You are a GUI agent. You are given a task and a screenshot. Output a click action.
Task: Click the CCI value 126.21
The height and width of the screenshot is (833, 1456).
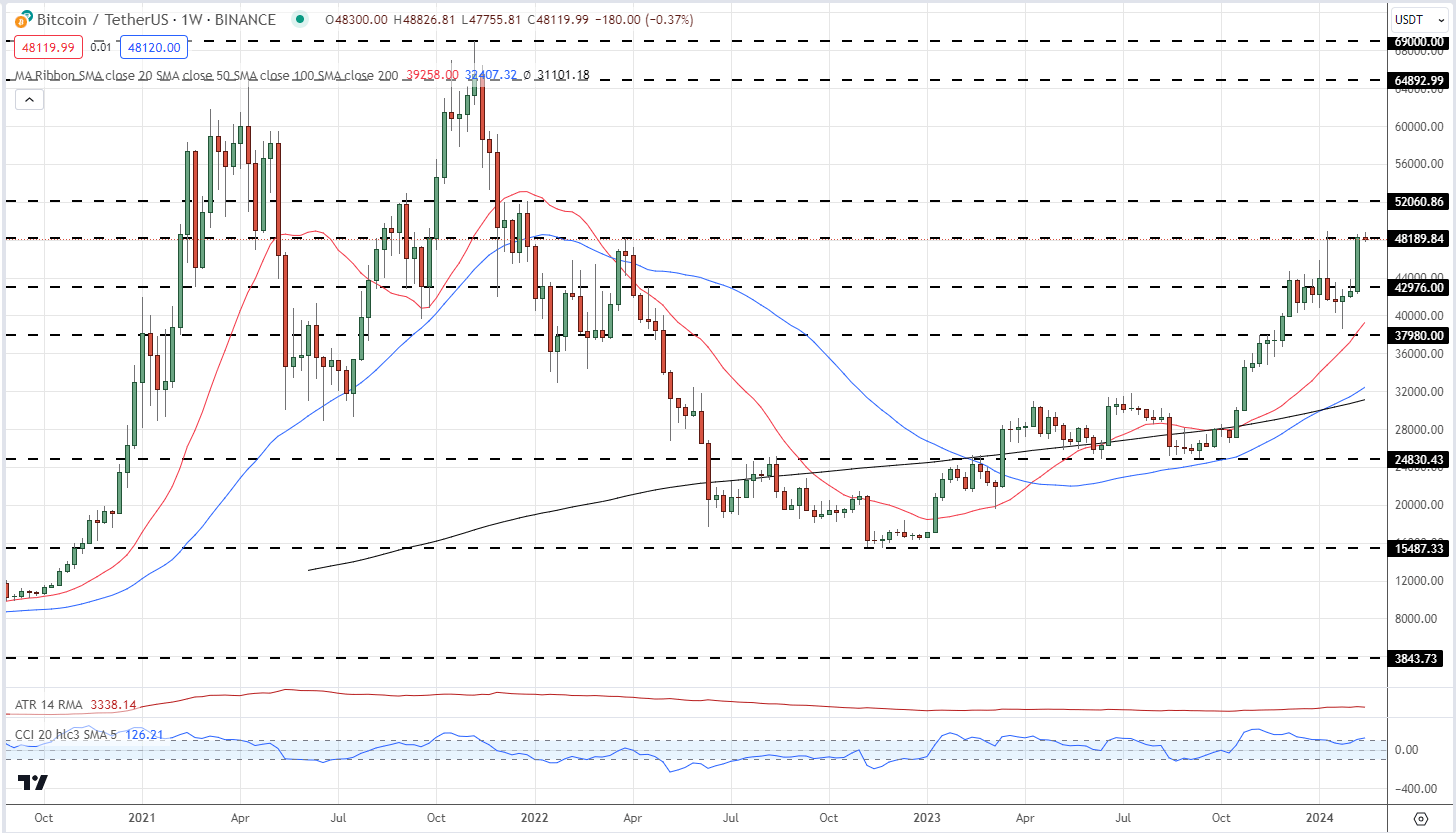[145, 736]
